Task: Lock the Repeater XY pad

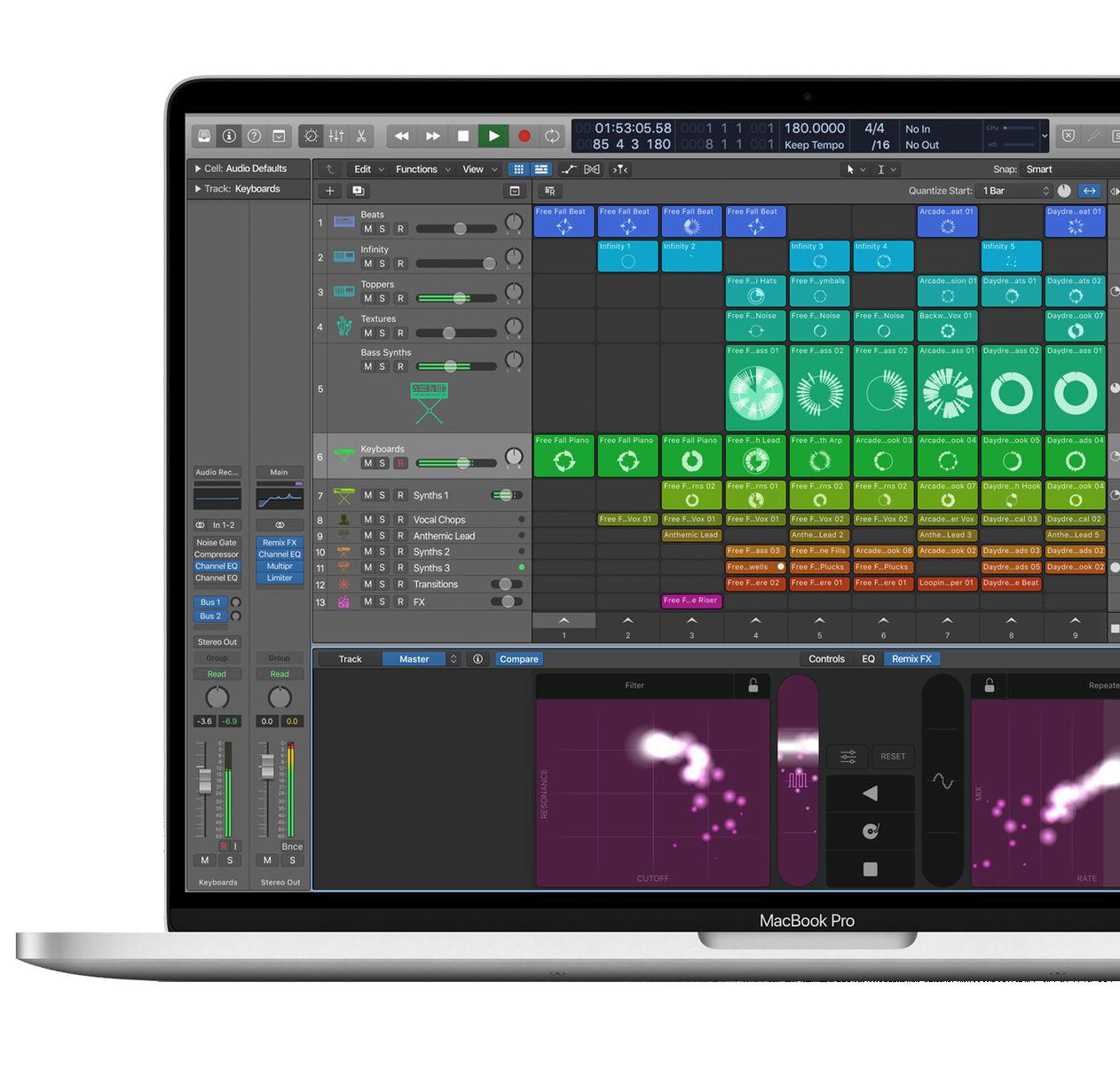Action: (x=990, y=685)
